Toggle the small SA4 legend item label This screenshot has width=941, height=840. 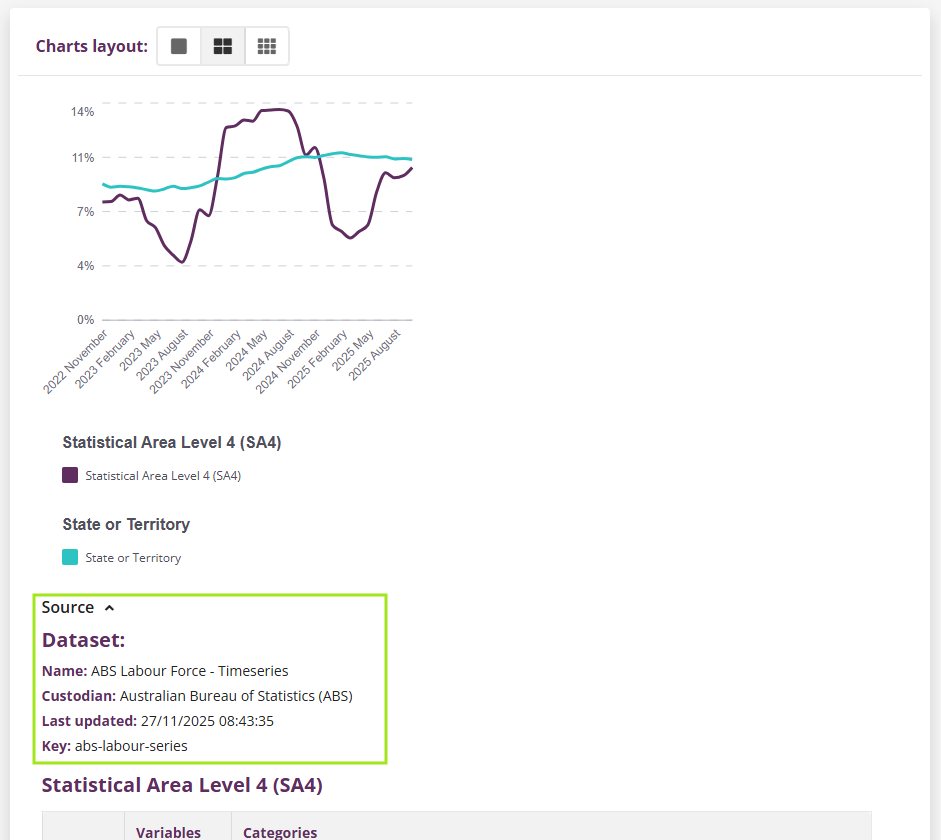coord(163,476)
